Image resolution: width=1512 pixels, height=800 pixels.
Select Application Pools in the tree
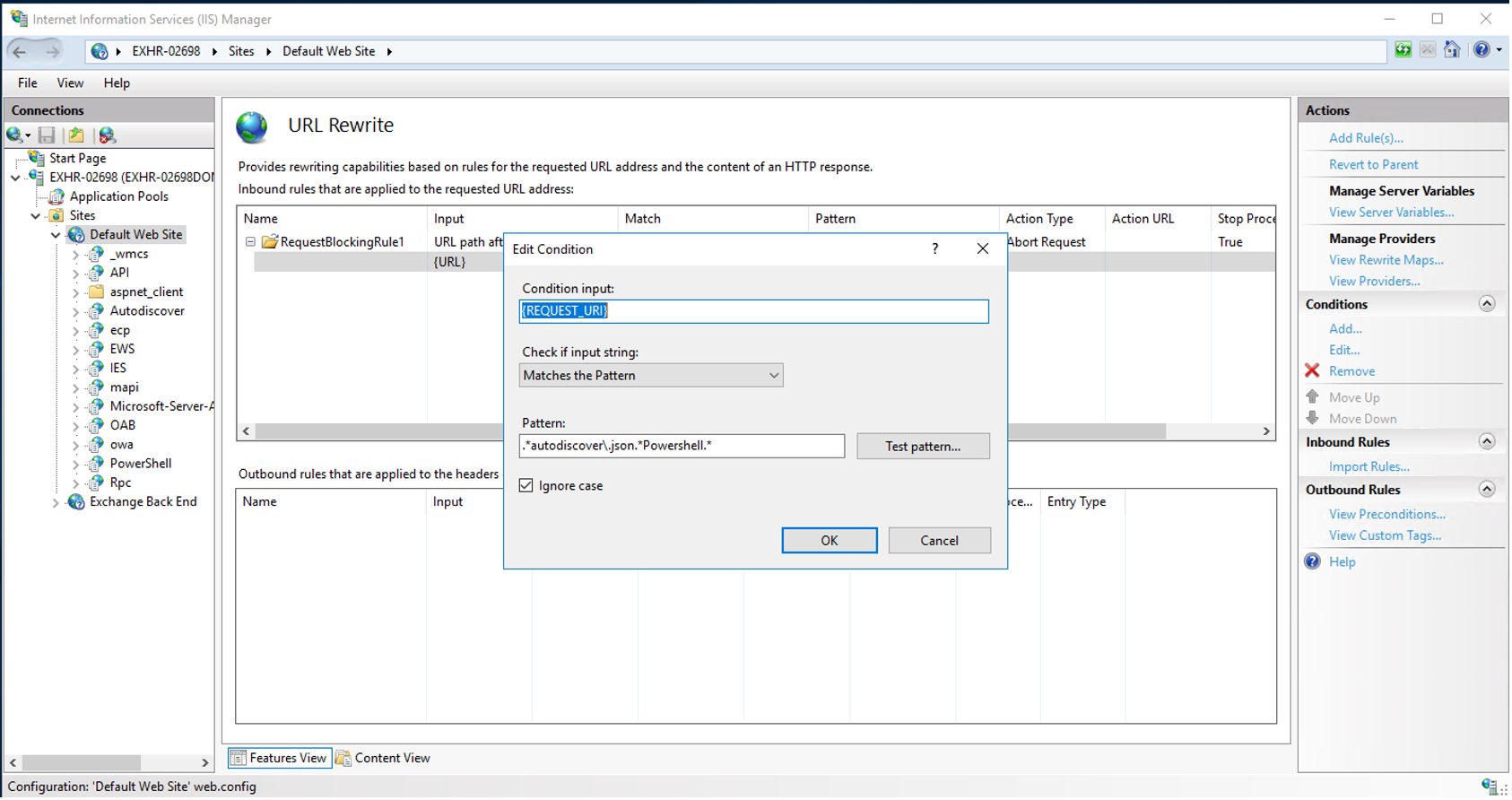pyautogui.click(x=119, y=196)
